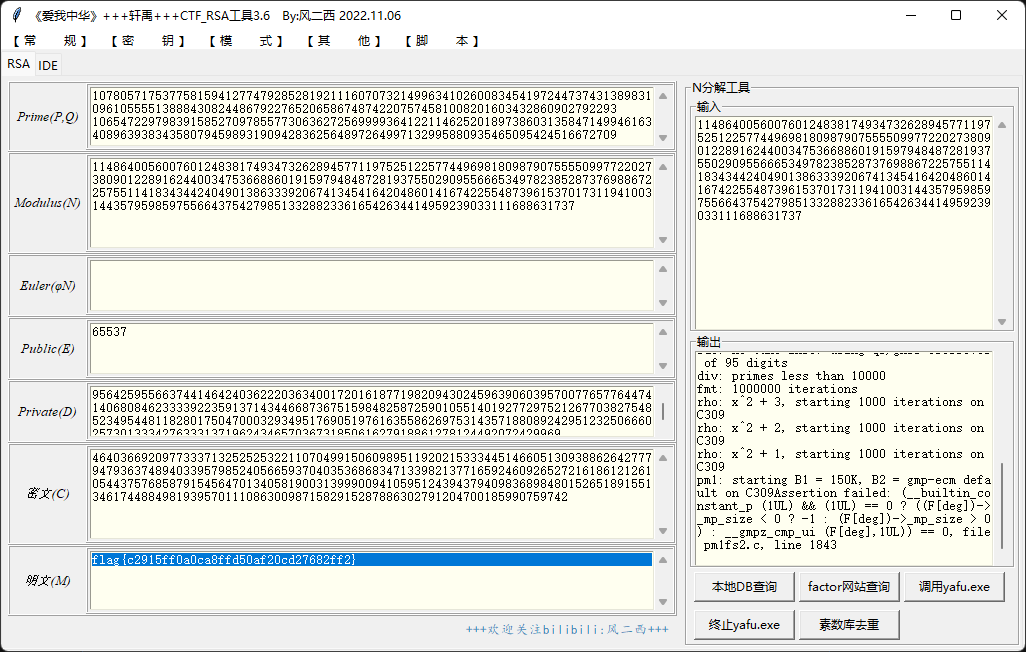Focus the empty Euler(φN) field
Screen dimensions: 1026x652
coord(371,285)
